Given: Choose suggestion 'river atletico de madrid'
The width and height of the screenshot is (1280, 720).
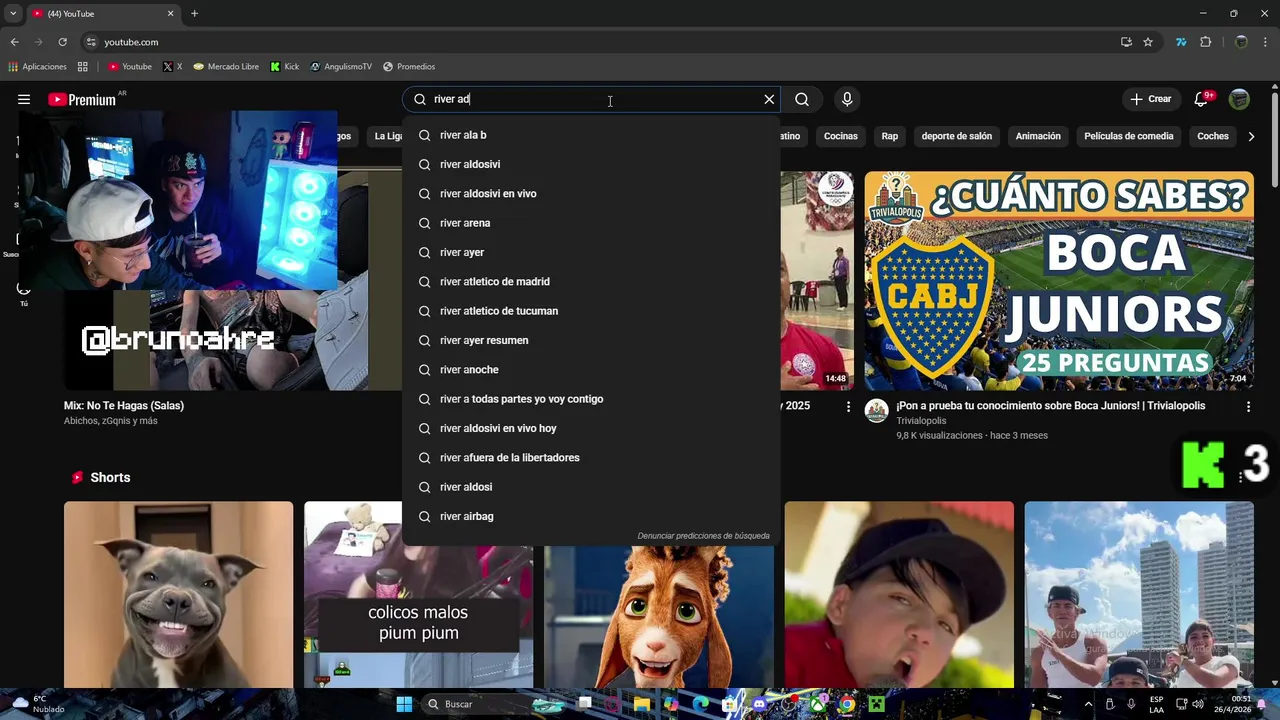Looking at the screenshot, I should (591, 282).
